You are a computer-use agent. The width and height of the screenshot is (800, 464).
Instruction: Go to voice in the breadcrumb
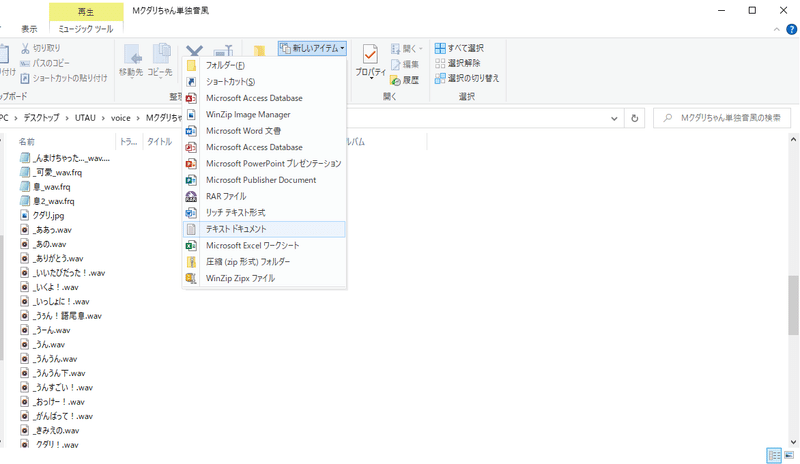coord(120,118)
